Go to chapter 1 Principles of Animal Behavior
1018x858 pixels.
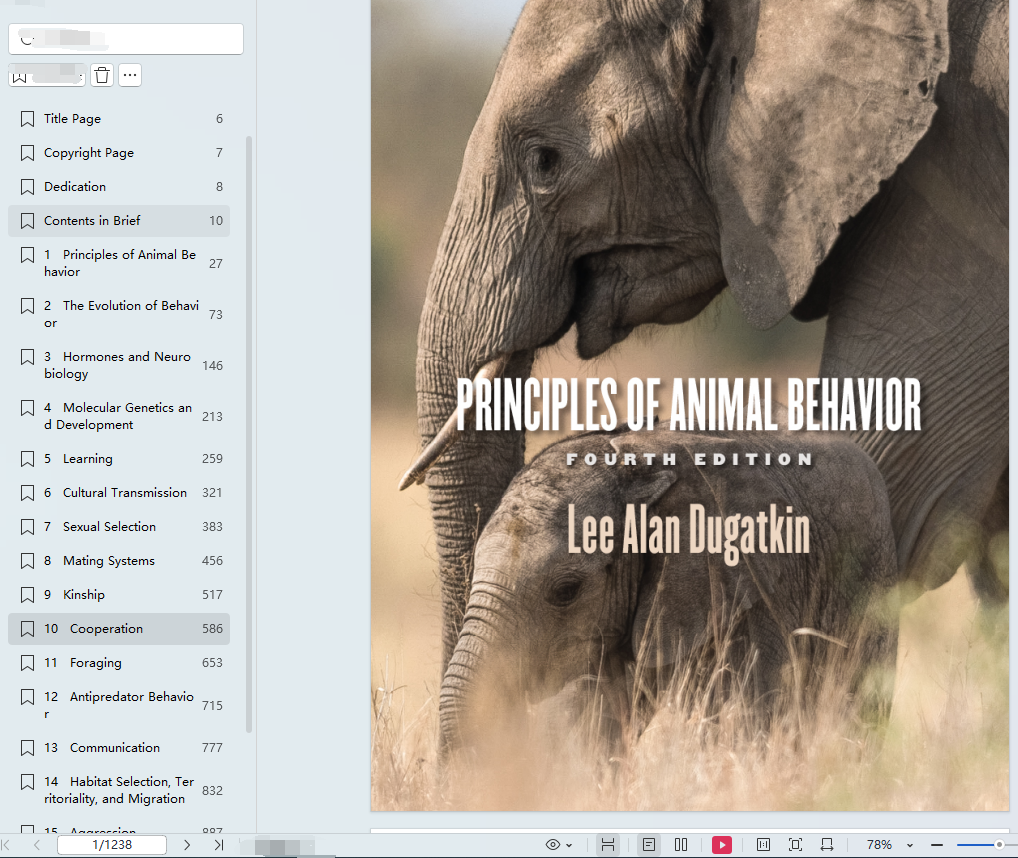coord(119,263)
